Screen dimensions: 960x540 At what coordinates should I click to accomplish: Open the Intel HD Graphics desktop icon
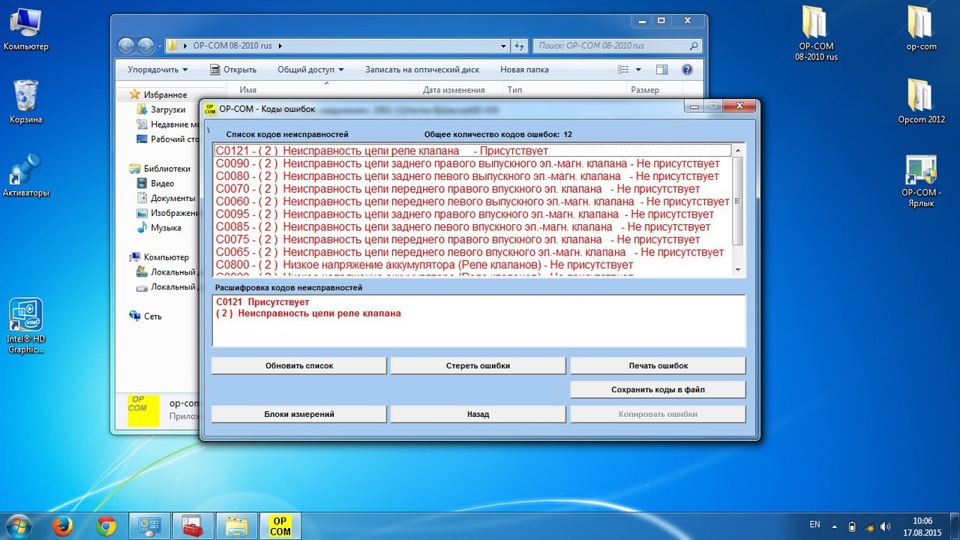(x=25, y=326)
